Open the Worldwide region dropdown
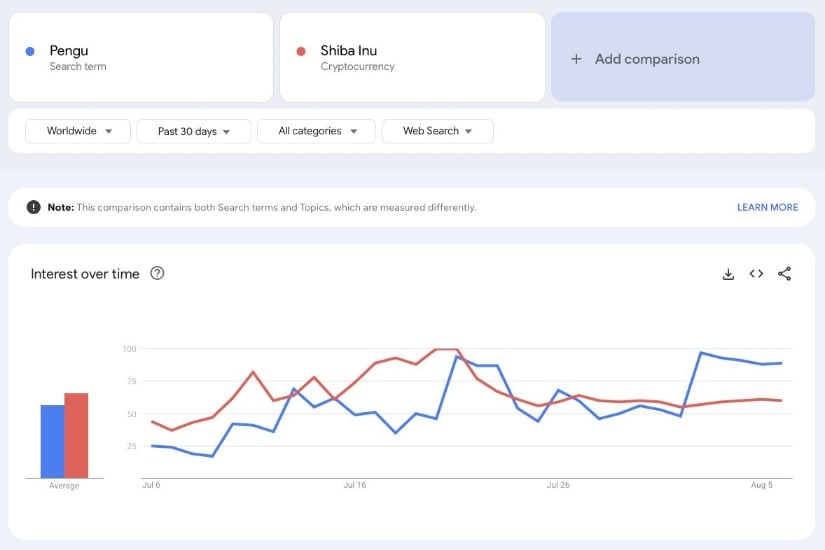The height and width of the screenshot is (550, 825). pyautogui.click(x=78, y=131)
